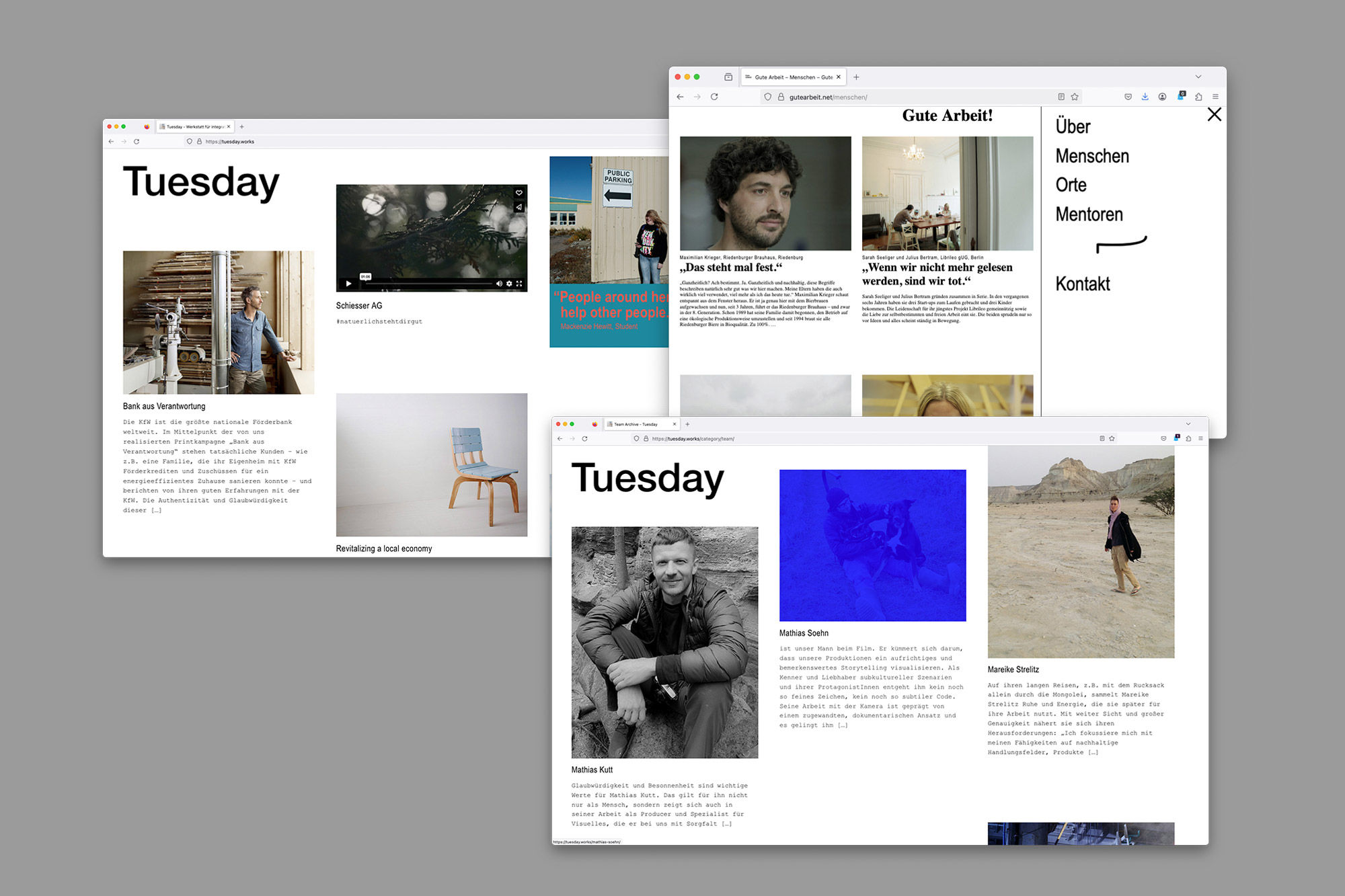Go back in the Team Archive window

560,438
